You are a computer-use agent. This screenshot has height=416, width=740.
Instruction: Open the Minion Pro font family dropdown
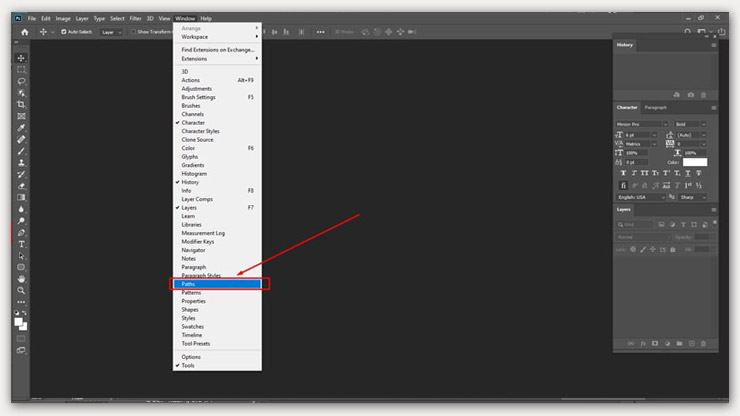point(640,124)
